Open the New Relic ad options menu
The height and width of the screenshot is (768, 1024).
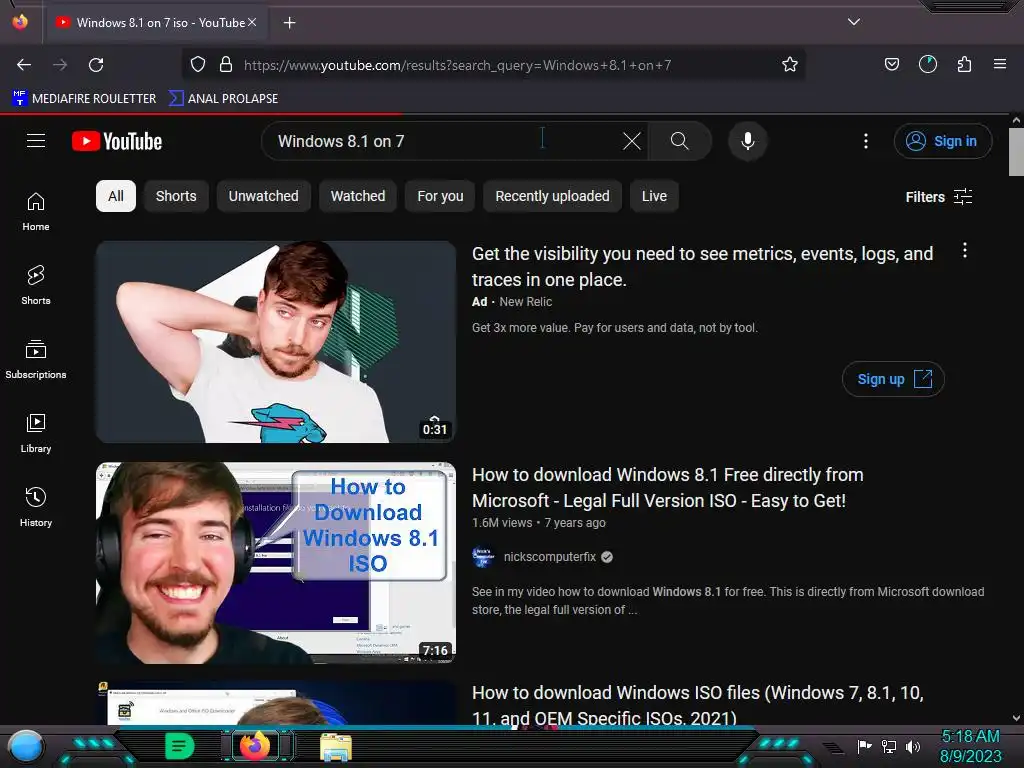tap(965, 250)
